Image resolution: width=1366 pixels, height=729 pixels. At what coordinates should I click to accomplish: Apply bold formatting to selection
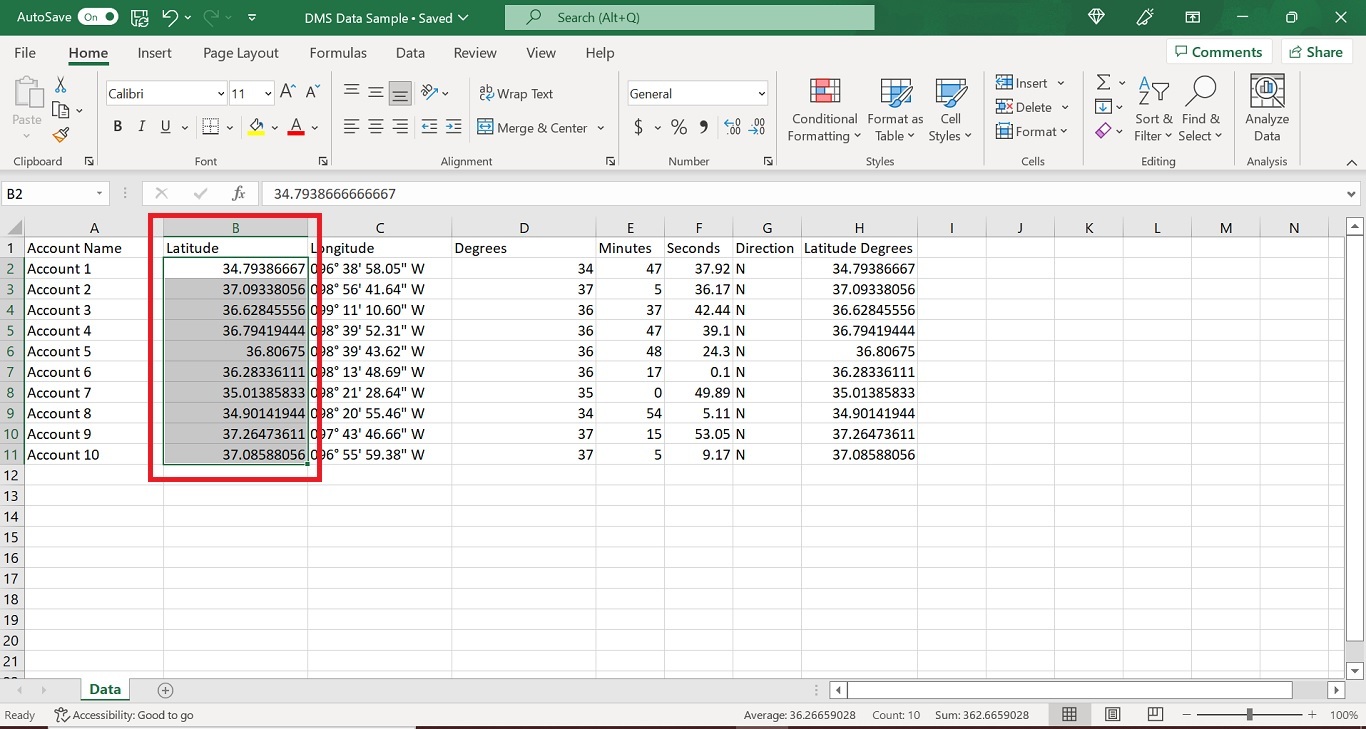point(117,126)
